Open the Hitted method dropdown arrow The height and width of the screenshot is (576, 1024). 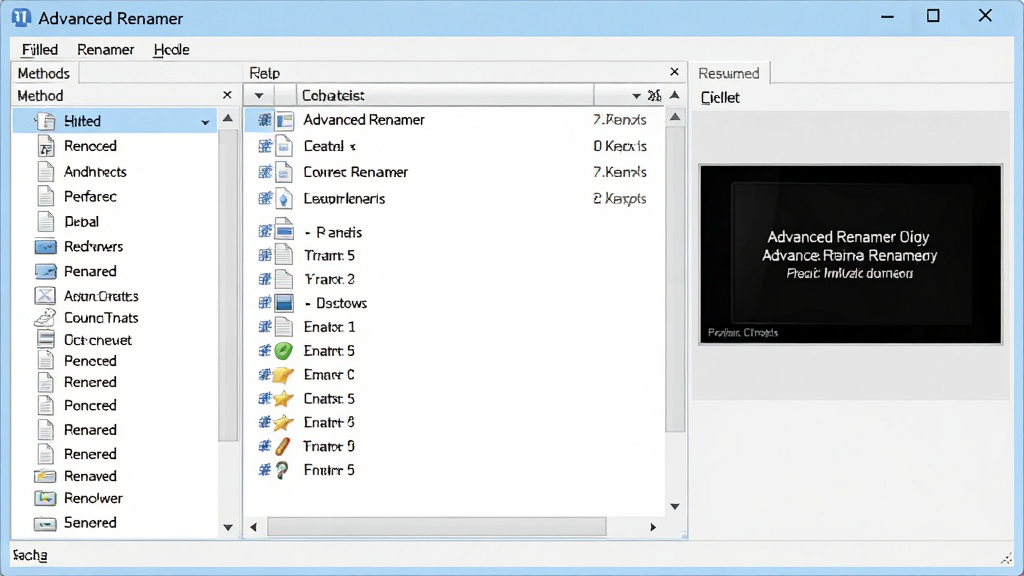(205, 122)
